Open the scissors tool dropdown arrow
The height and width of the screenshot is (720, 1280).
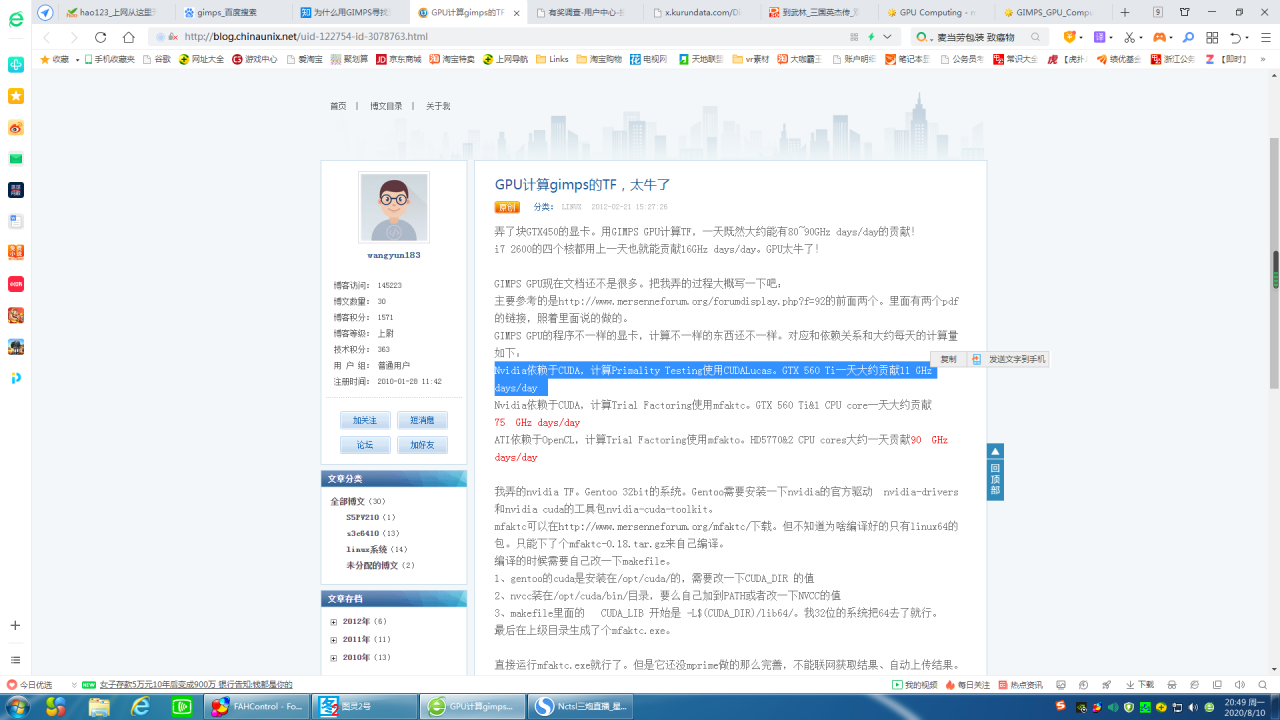tap(1141, 37)
